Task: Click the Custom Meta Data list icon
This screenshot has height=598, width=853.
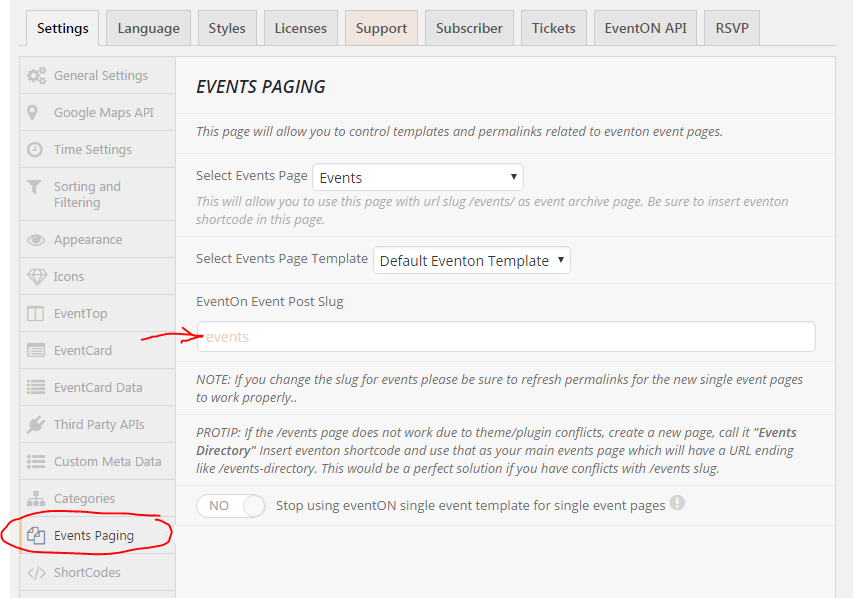Action: point(36,461)
